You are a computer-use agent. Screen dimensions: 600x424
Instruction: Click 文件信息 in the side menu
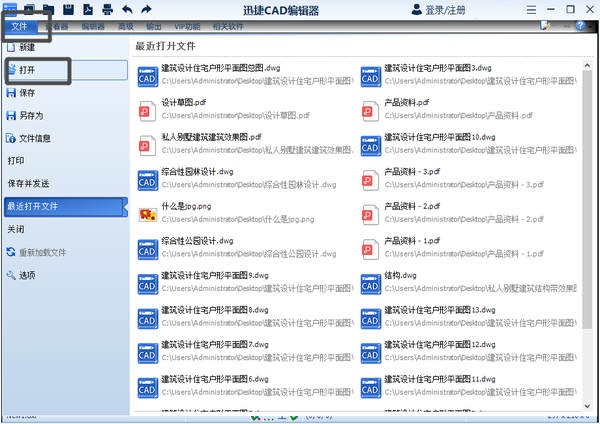coord(35,138)
